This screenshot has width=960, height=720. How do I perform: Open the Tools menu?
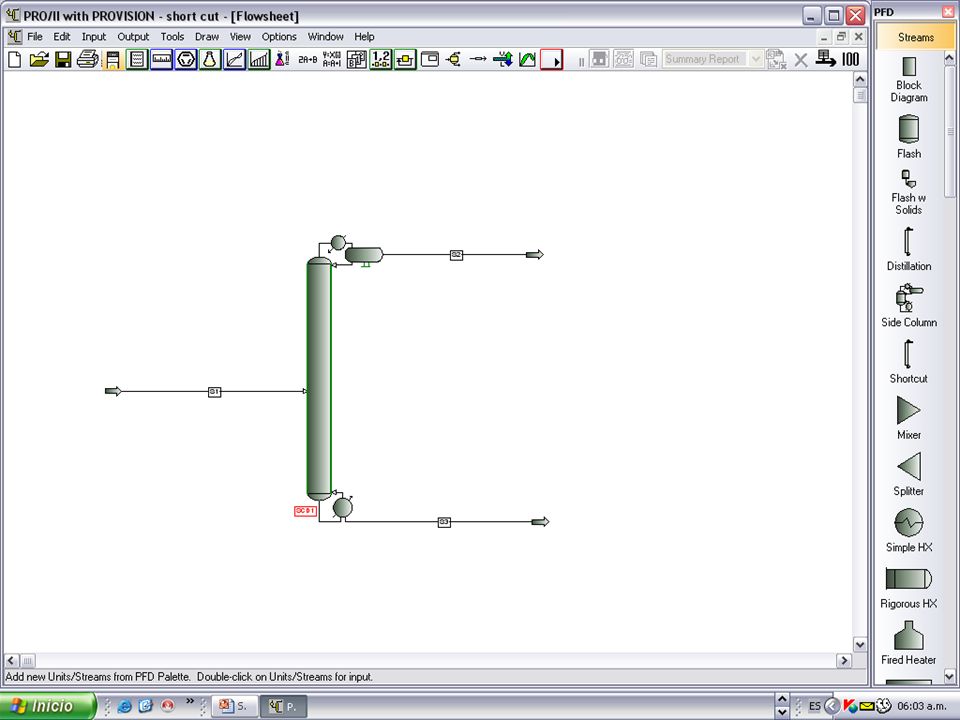(172, 37)
